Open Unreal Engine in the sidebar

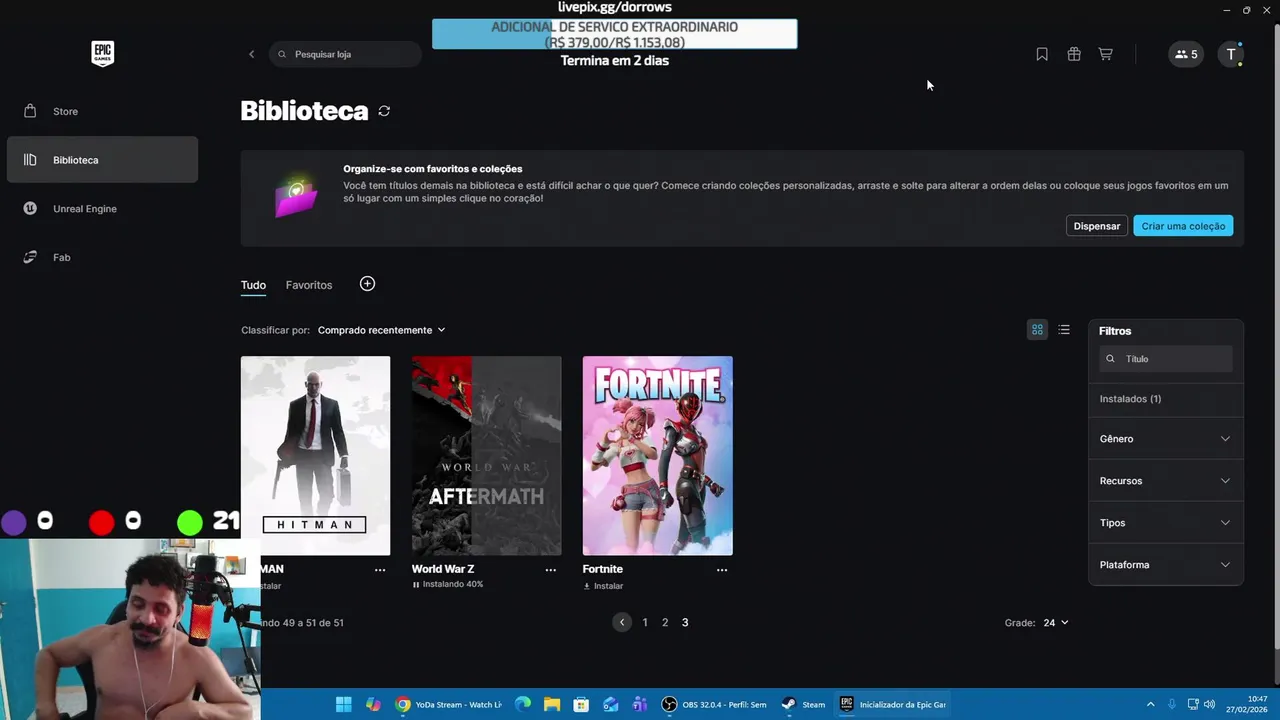click(102, 209)
